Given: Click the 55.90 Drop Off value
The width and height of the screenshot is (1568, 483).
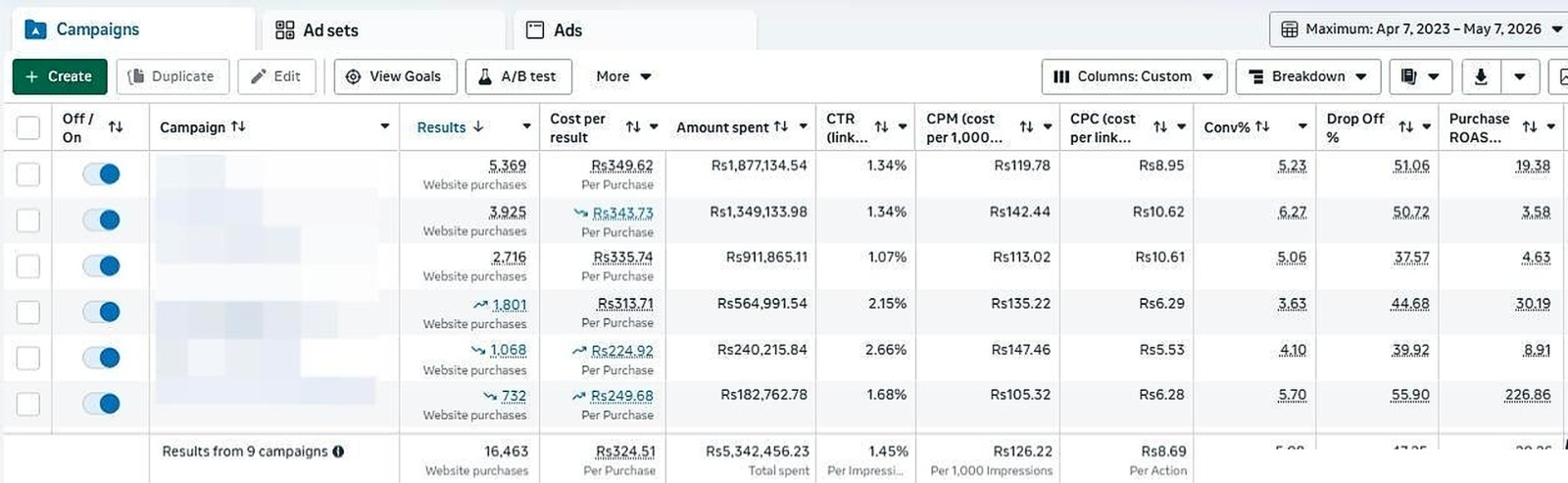Looking at the screenshot, I should pos(1410,395).
